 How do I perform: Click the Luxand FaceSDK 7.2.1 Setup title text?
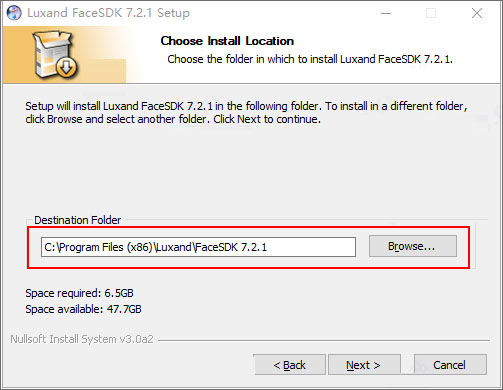[109, 13]
